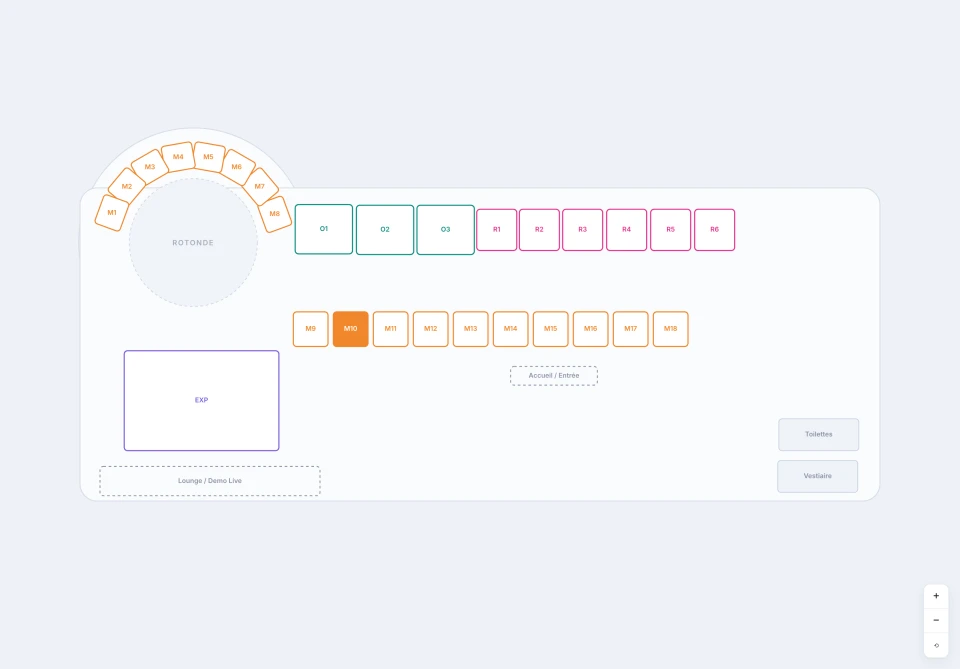This screenshot has height=669, width=960.
Task: Select booth M9 in the middle row
Action: point(310,329)
